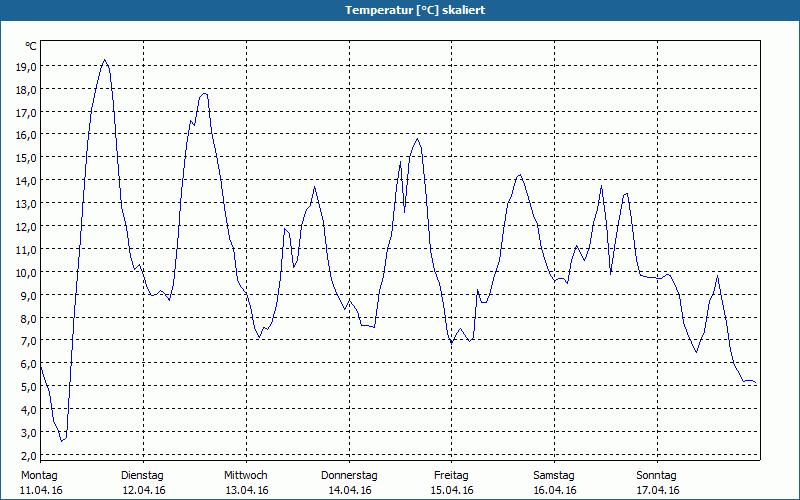Image resolution: width=800 pixels, height=500 pixels.
Task: Click the Donnerstag day label
Action: [x=349, y=476]
